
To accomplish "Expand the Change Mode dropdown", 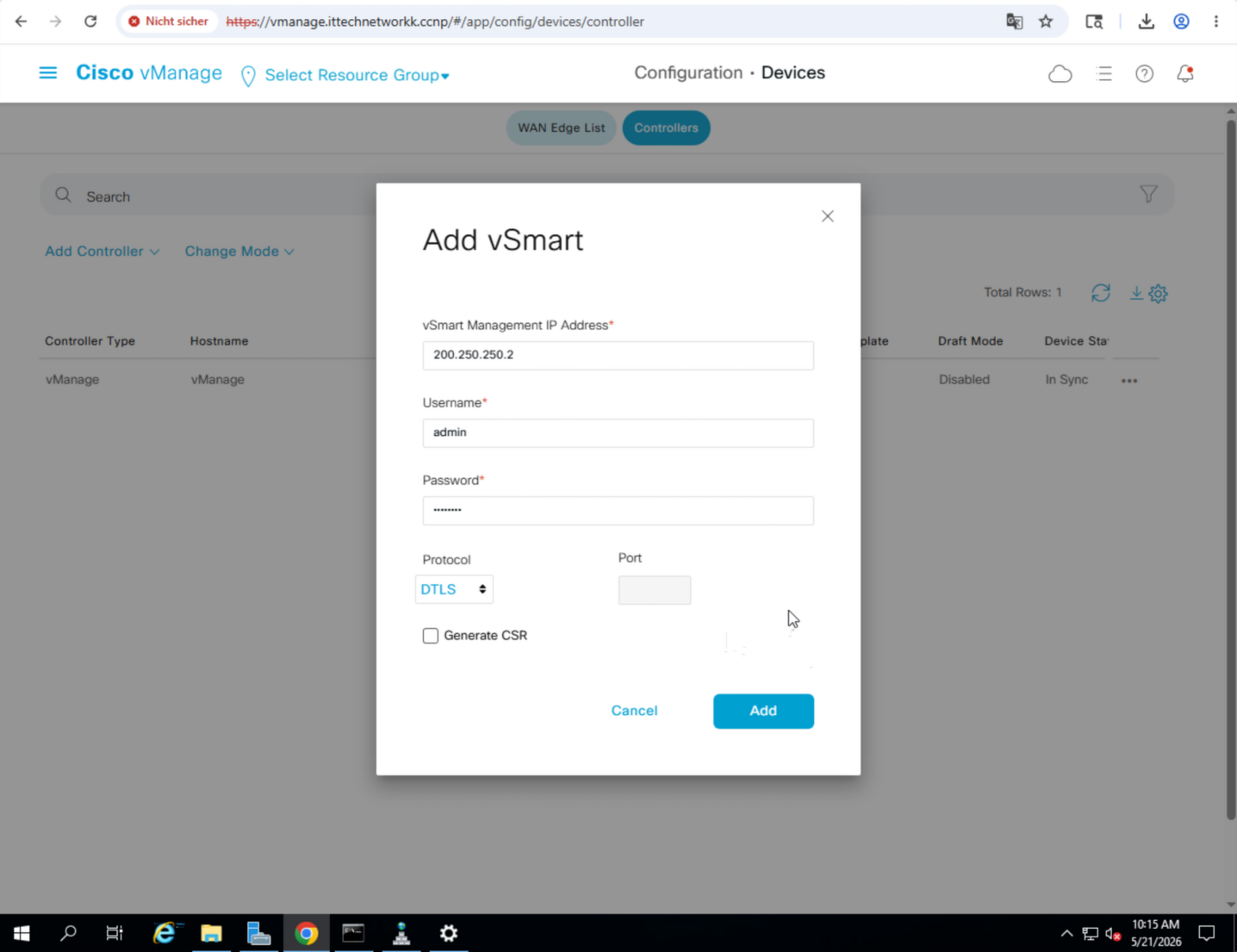I will tap(239, 252).
